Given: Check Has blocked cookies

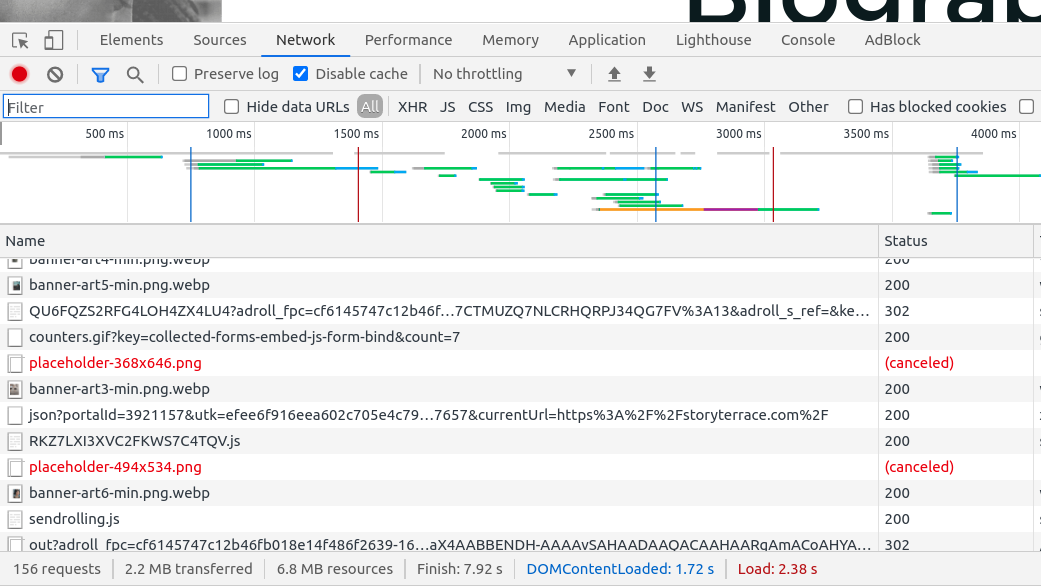Looking at the screenshot, I should coord(855,107).
